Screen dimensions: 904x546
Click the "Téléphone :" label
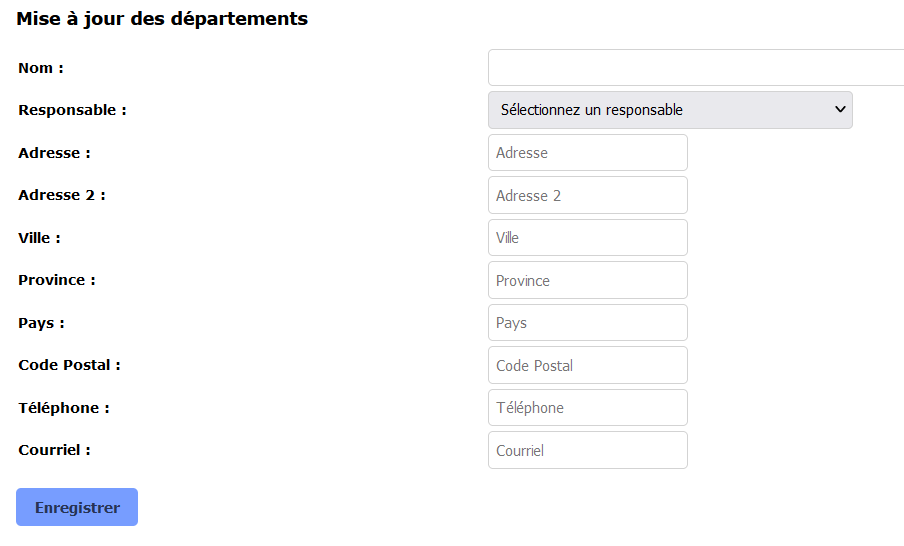point(64,408)
